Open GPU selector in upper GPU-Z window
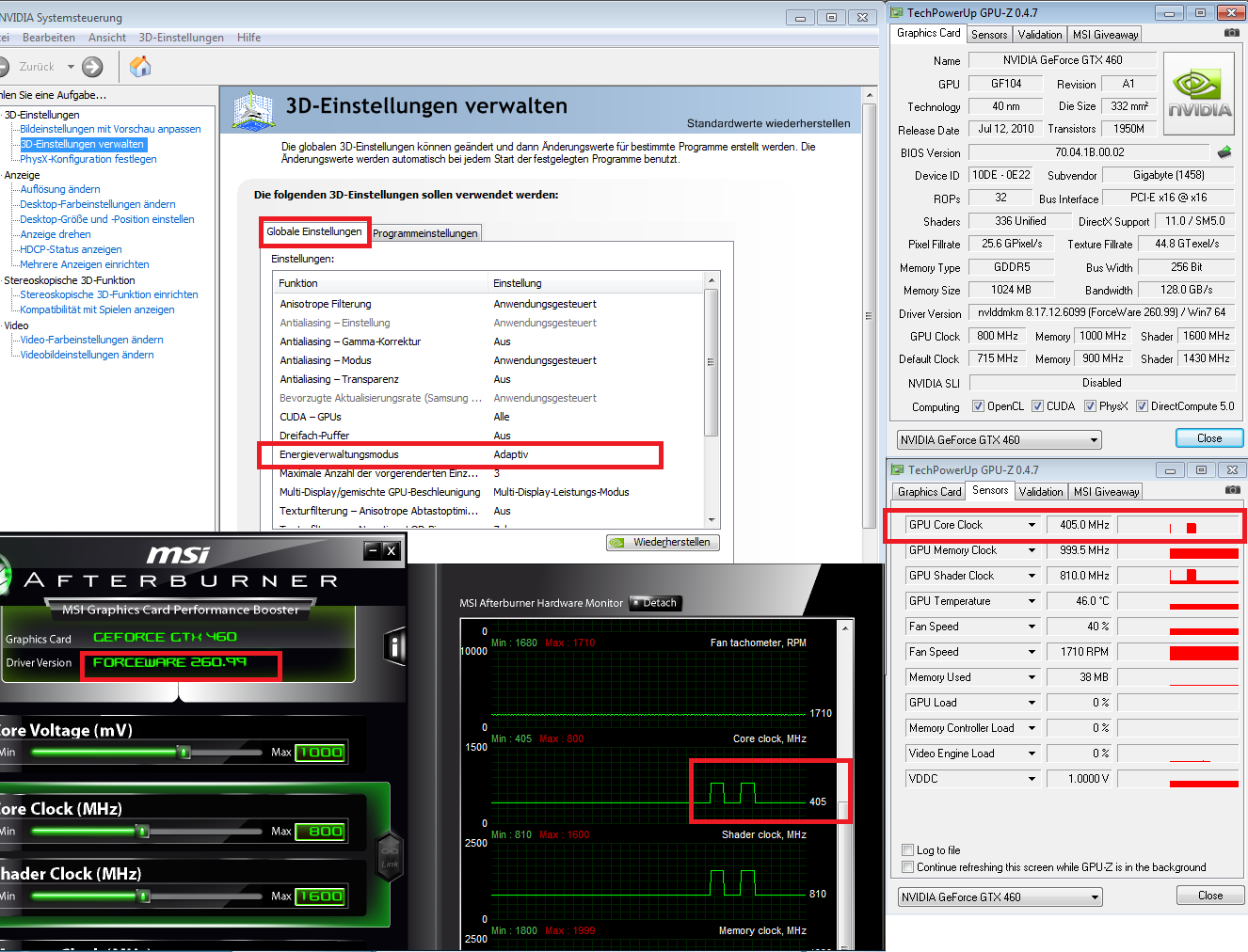The width and height of the screenshot is (1248, 952). [1000, 439]
